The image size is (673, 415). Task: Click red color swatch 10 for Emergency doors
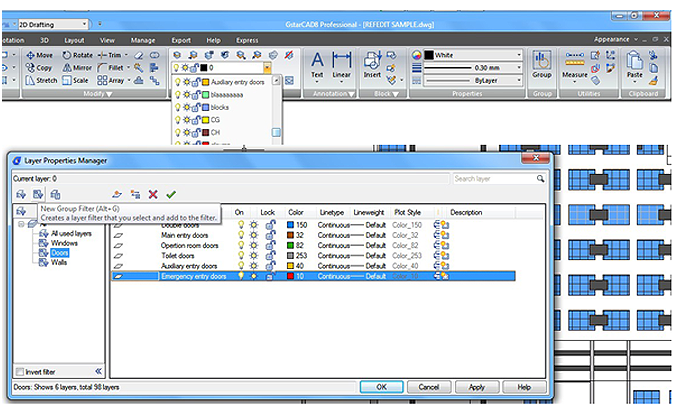pos(291,276)
